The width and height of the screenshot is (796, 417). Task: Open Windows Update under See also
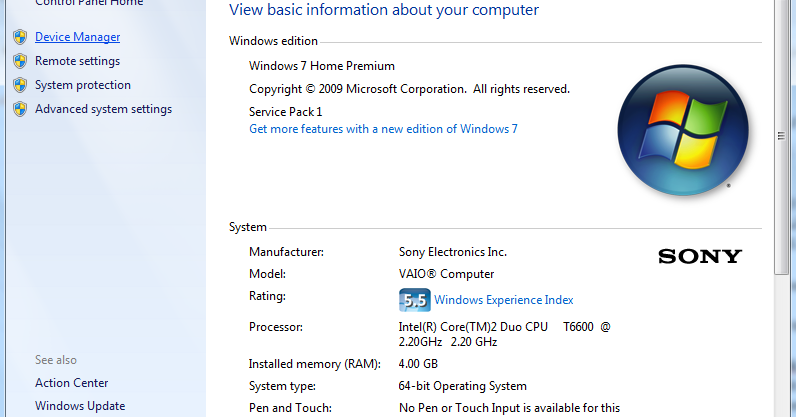pos(80,406)
